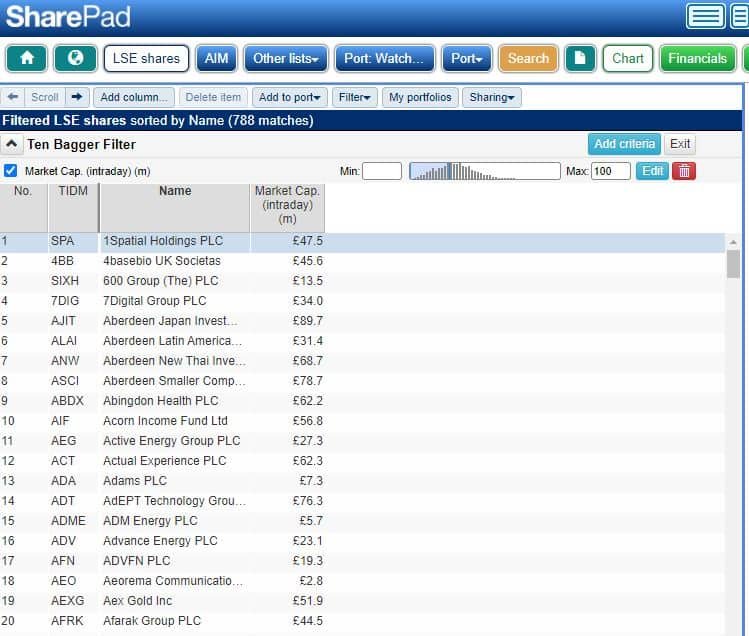749x636 pixels.
Task: Select the LSE shares list
Action: coord(146,58)
